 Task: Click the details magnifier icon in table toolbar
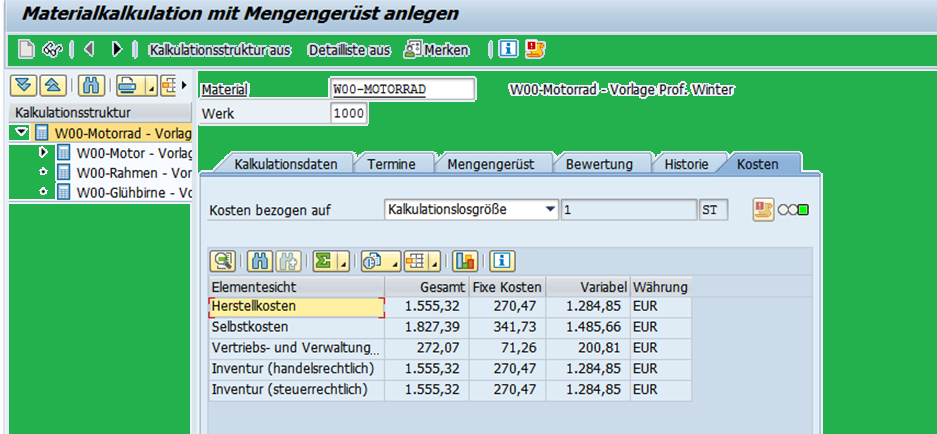[223, 261]
